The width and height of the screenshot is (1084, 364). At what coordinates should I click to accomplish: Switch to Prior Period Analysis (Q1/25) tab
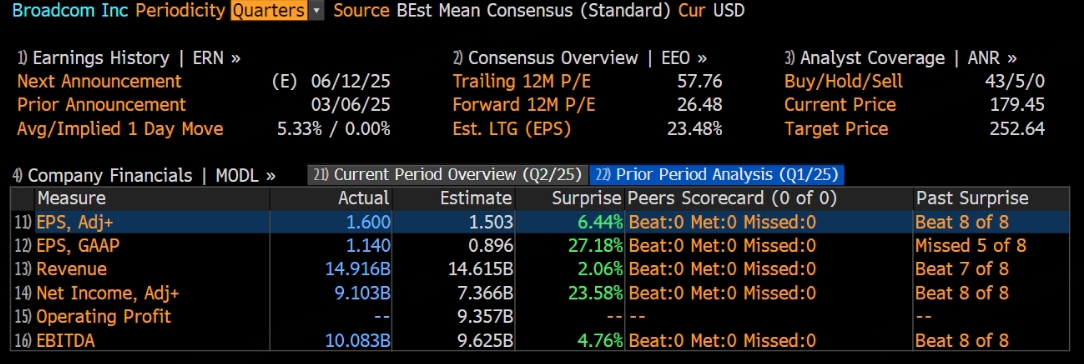point(717,175)
